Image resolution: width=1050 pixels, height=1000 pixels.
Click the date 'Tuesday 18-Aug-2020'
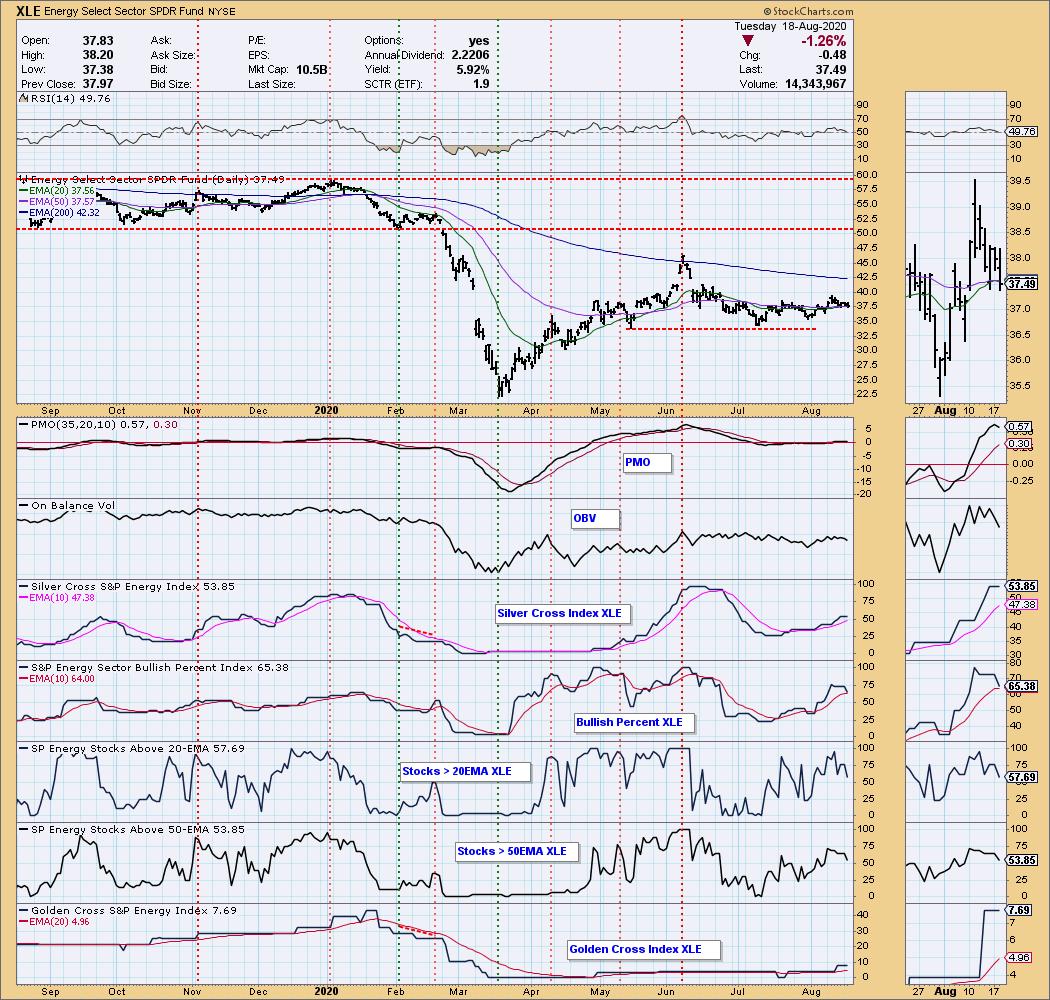(x=790, y=26)
